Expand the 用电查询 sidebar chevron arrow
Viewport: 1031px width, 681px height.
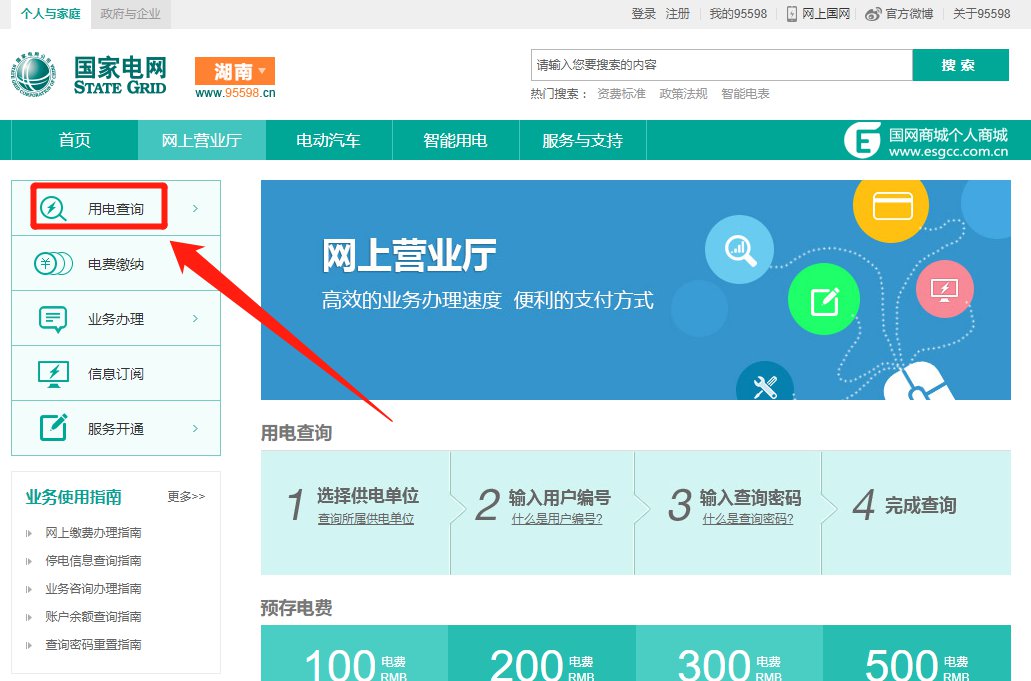(195, 209)
